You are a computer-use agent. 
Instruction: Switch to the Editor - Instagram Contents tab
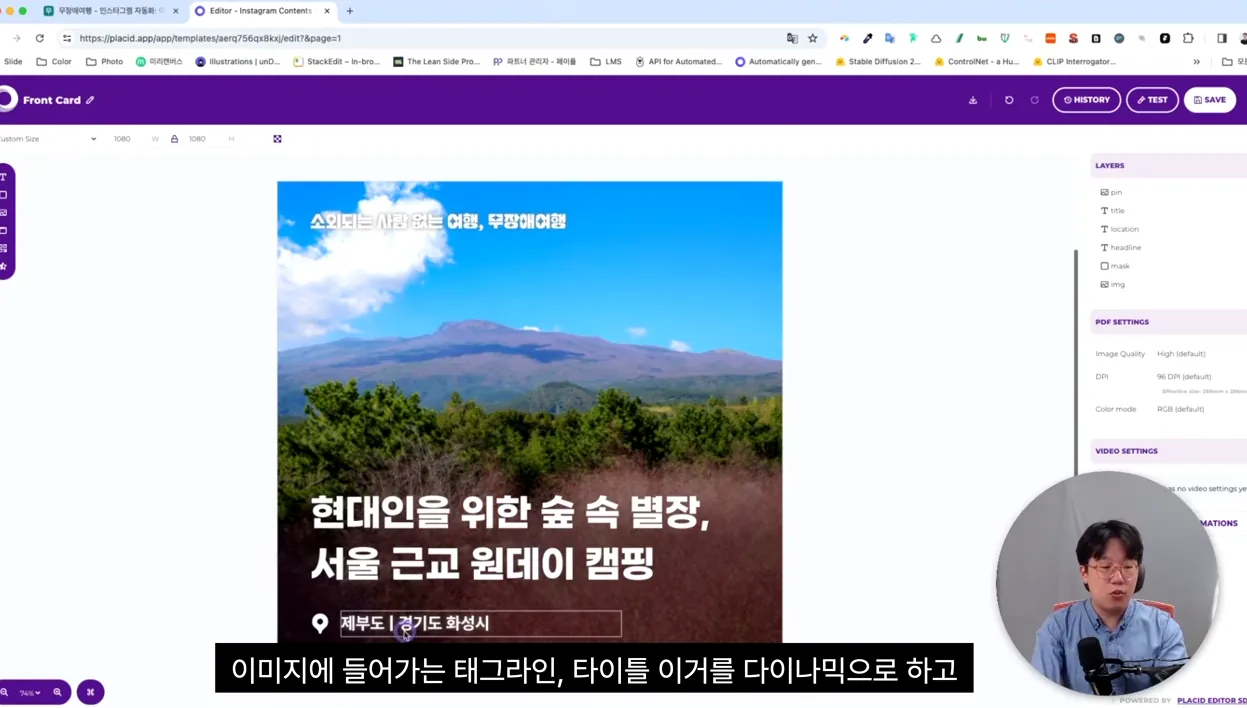[260, 11]
